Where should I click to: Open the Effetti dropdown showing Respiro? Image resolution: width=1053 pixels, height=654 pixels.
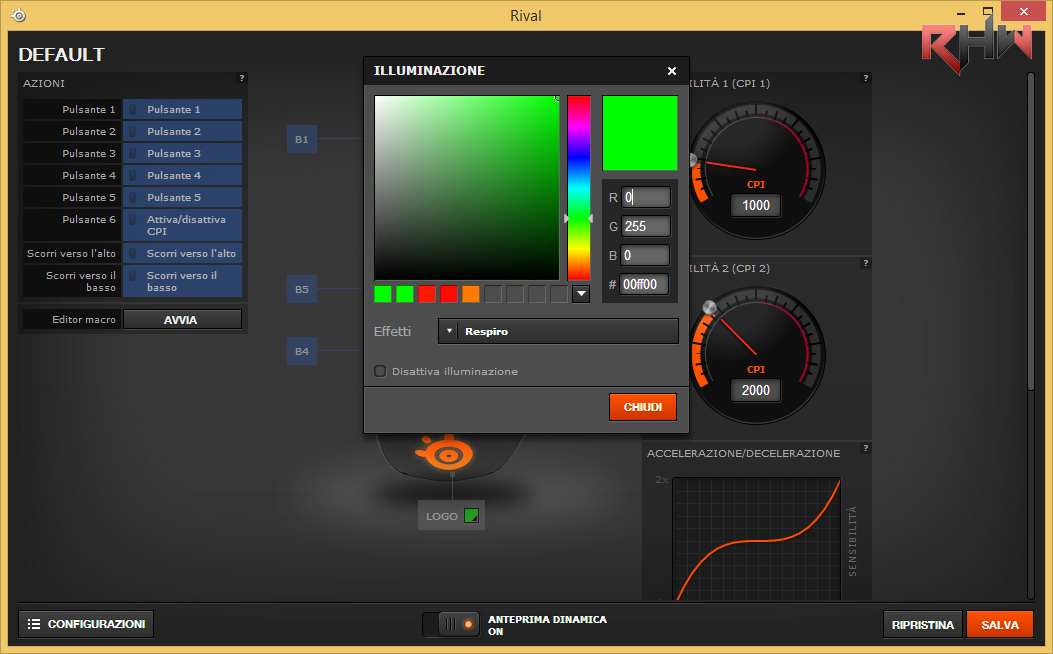coord(558,332)
